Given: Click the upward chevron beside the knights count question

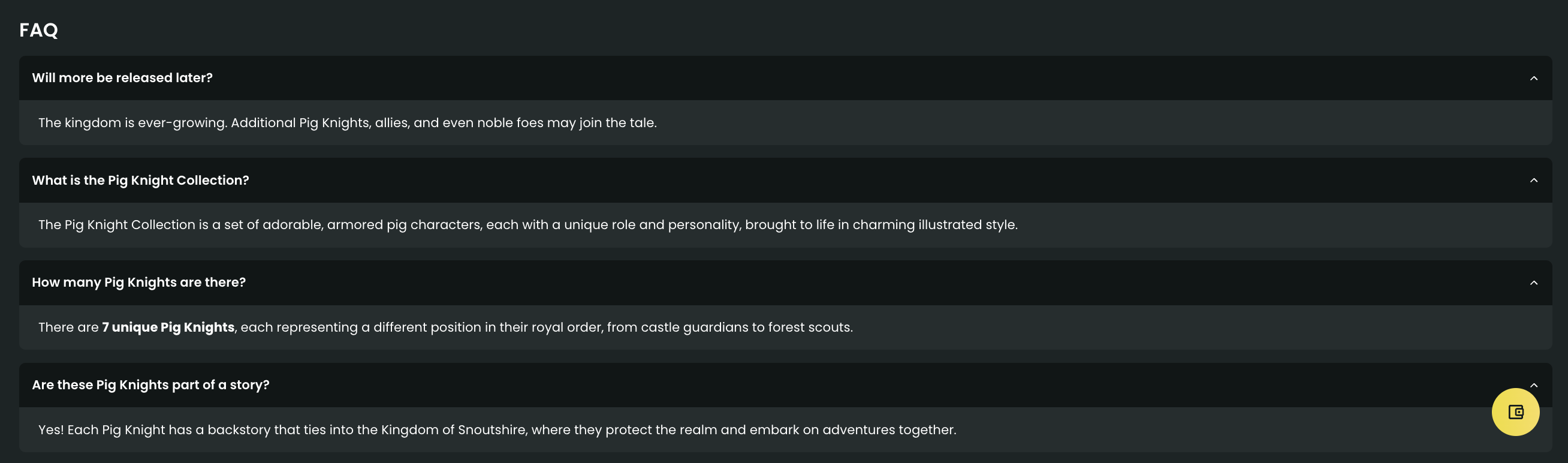Looking at the screenshot, I should tap(1535, 282).
